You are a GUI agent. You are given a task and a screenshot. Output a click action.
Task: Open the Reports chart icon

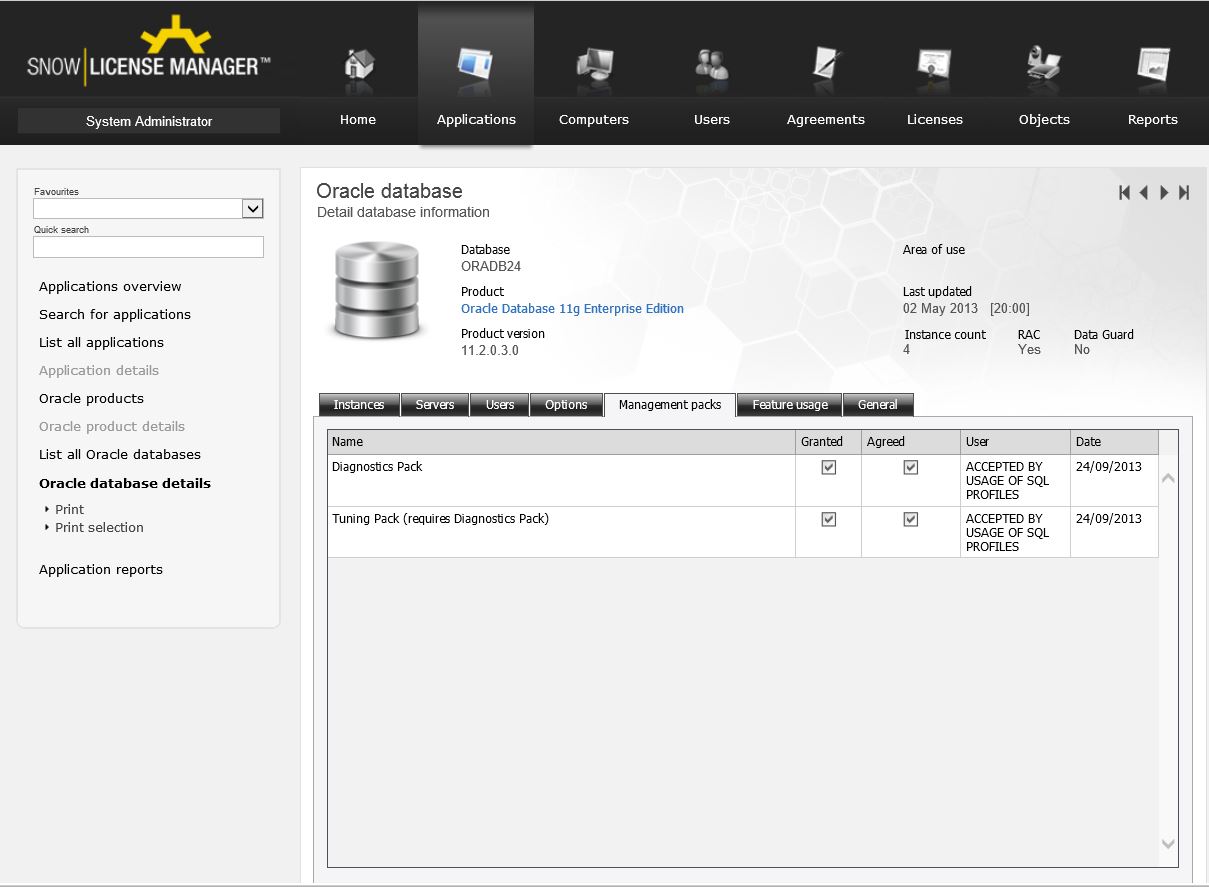pos(1153,65)
